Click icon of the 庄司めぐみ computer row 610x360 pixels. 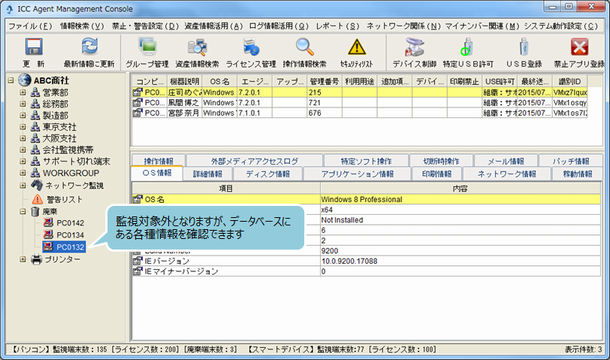pyautogui.click(x=137, y=92)
